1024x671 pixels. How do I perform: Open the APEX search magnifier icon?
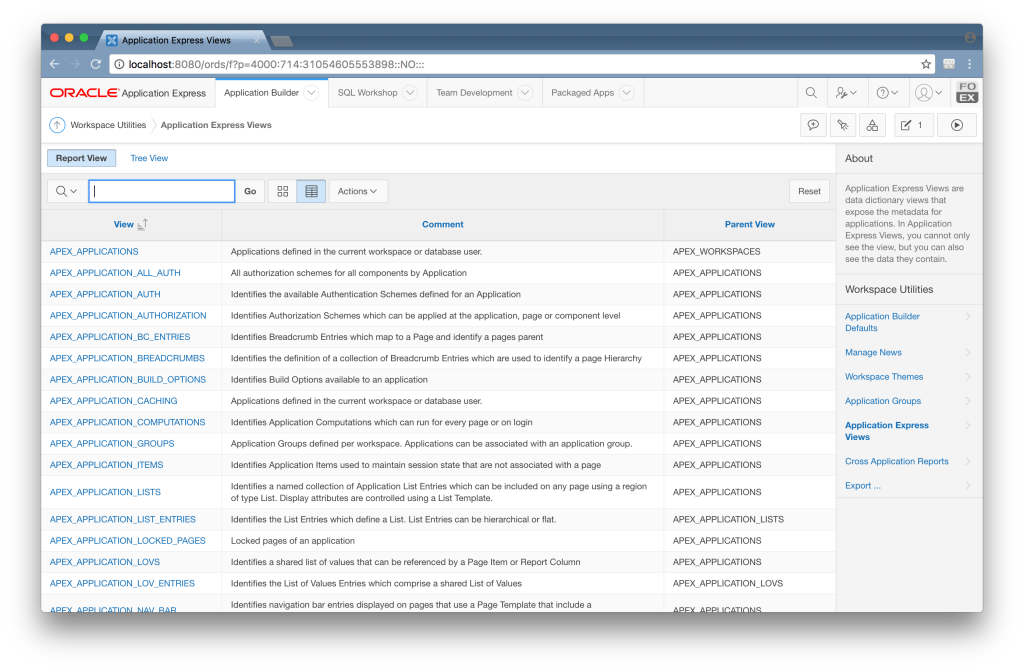[811, 93]
